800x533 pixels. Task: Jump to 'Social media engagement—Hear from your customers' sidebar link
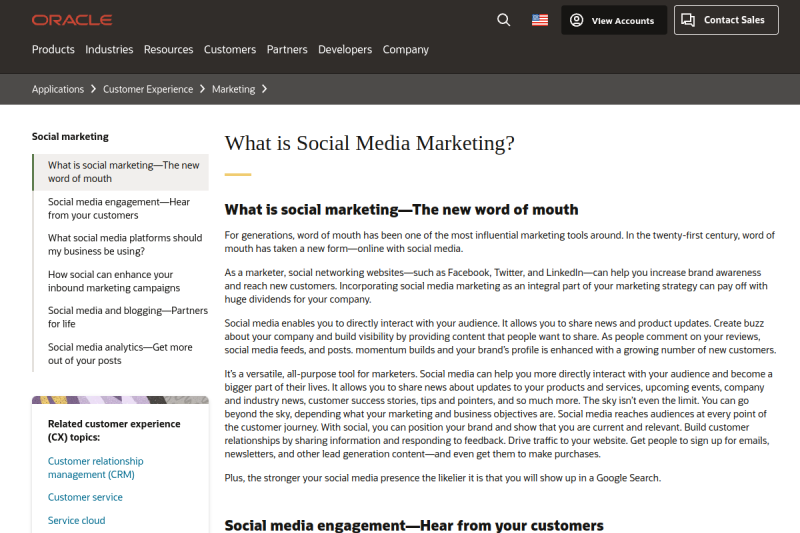119,209
